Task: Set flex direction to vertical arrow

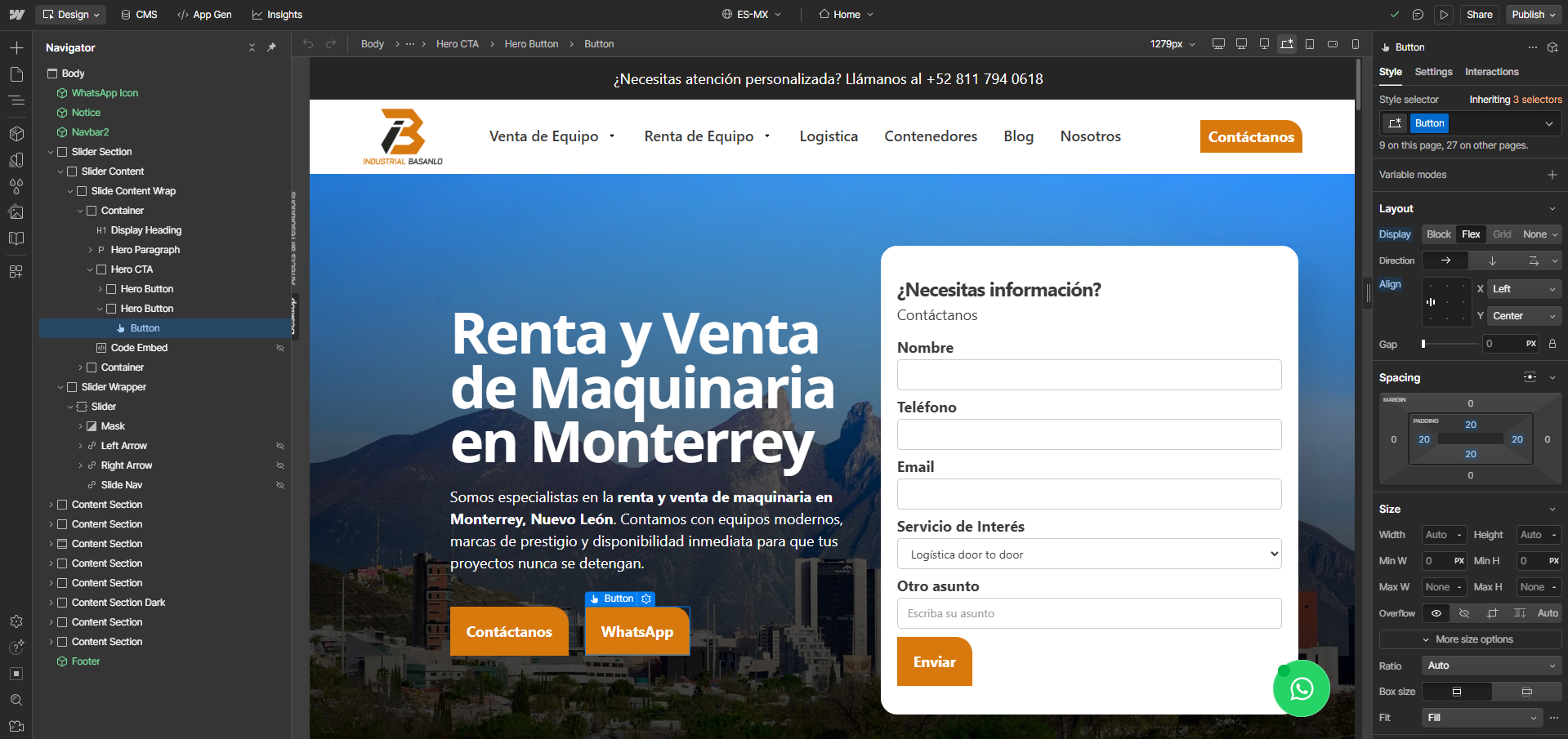Action: click(1492, 260)
